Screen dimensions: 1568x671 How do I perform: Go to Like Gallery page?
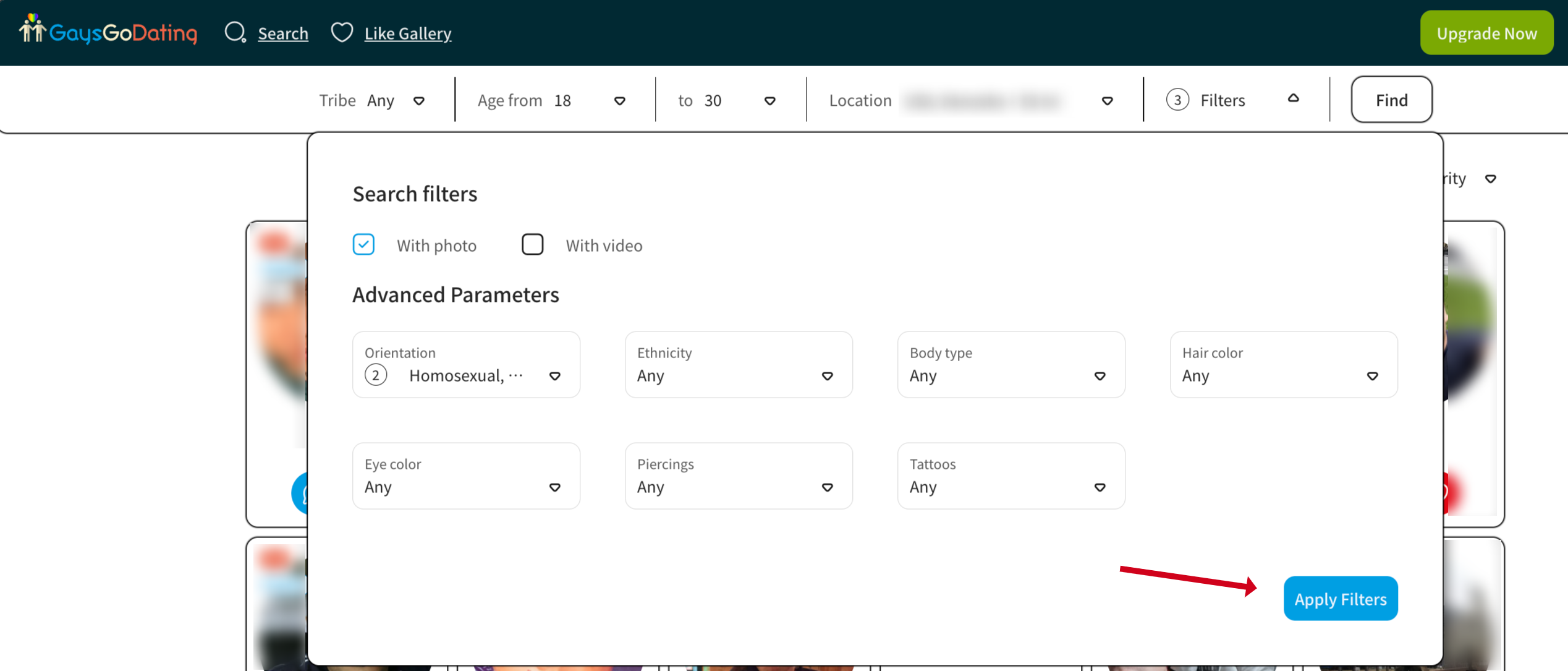tap(408, 33)
